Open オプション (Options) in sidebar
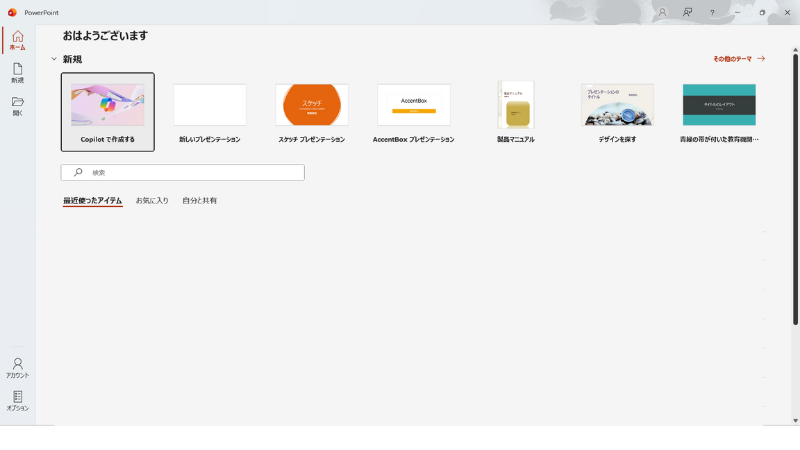 tap(17, 400)
